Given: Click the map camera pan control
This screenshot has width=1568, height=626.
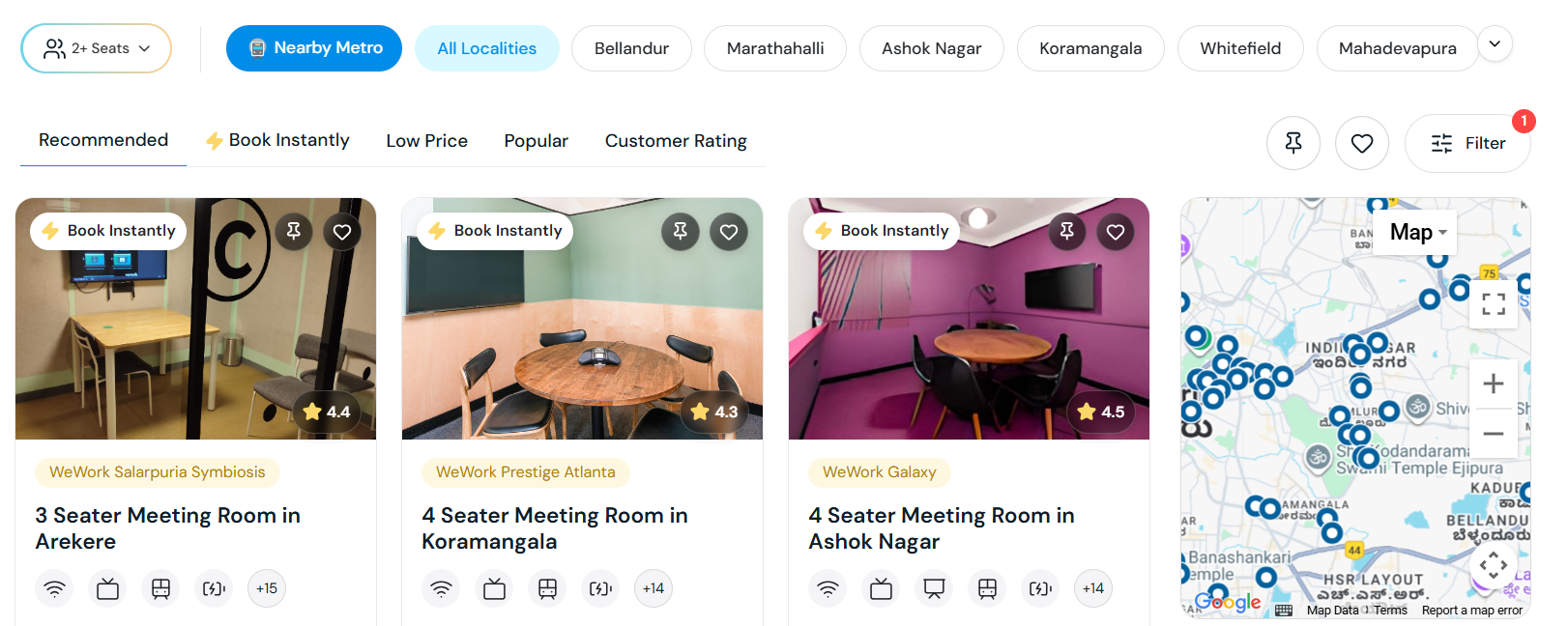Looking at the screenshot, I should coord(1494,565).
